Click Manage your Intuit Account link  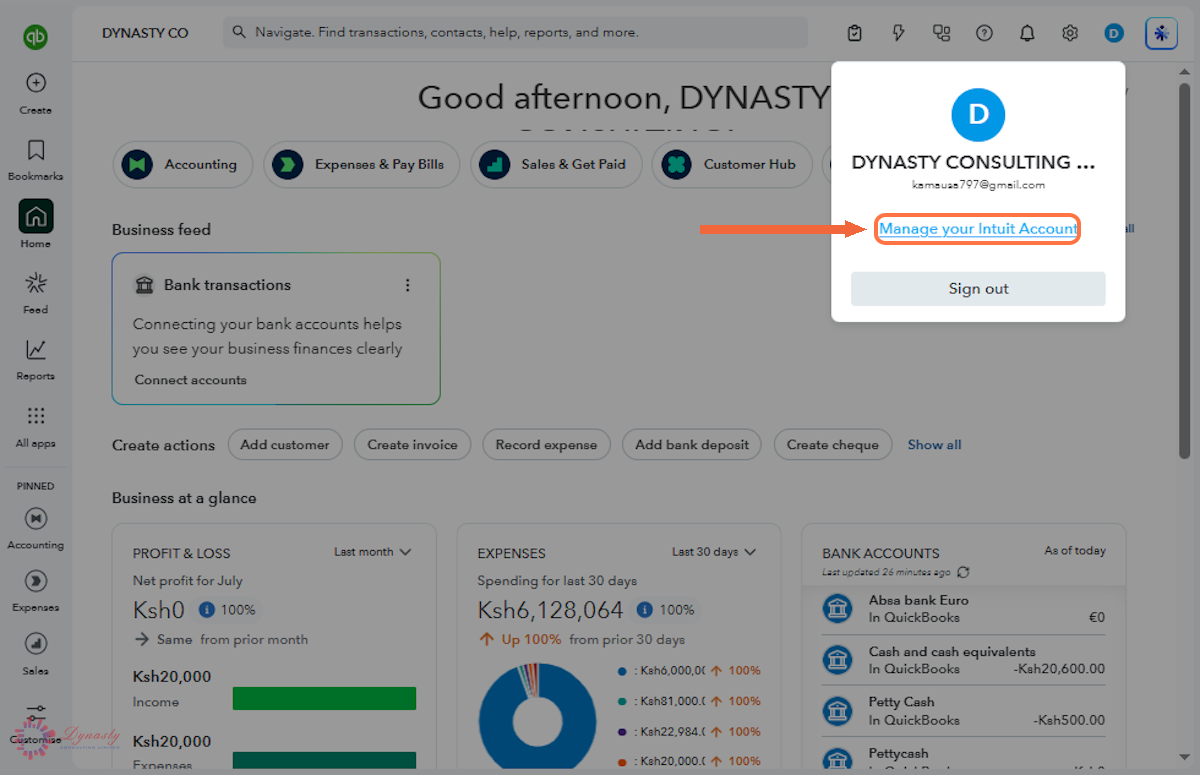point(978,229)
